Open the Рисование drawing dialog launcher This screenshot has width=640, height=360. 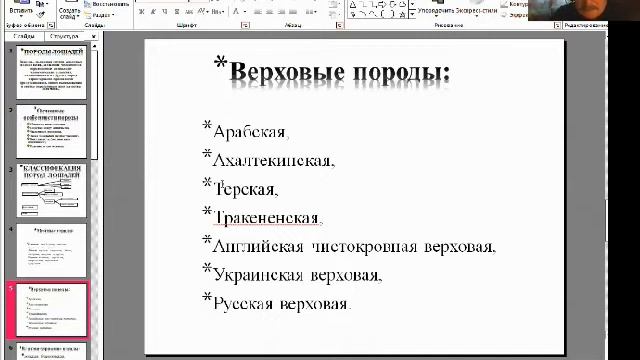(557, 25)
